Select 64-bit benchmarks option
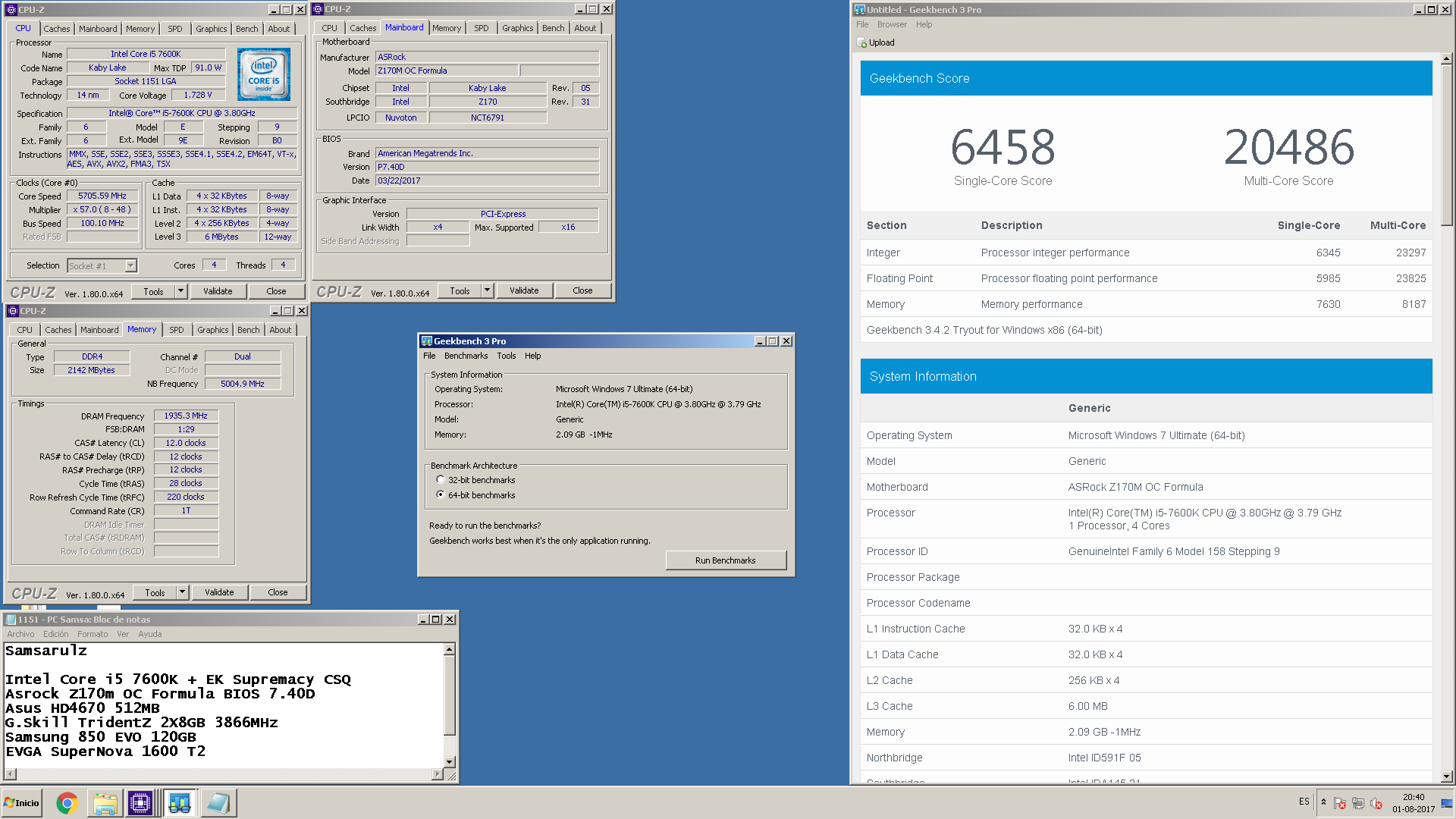 pyautogui.click(x=441, y=495)
